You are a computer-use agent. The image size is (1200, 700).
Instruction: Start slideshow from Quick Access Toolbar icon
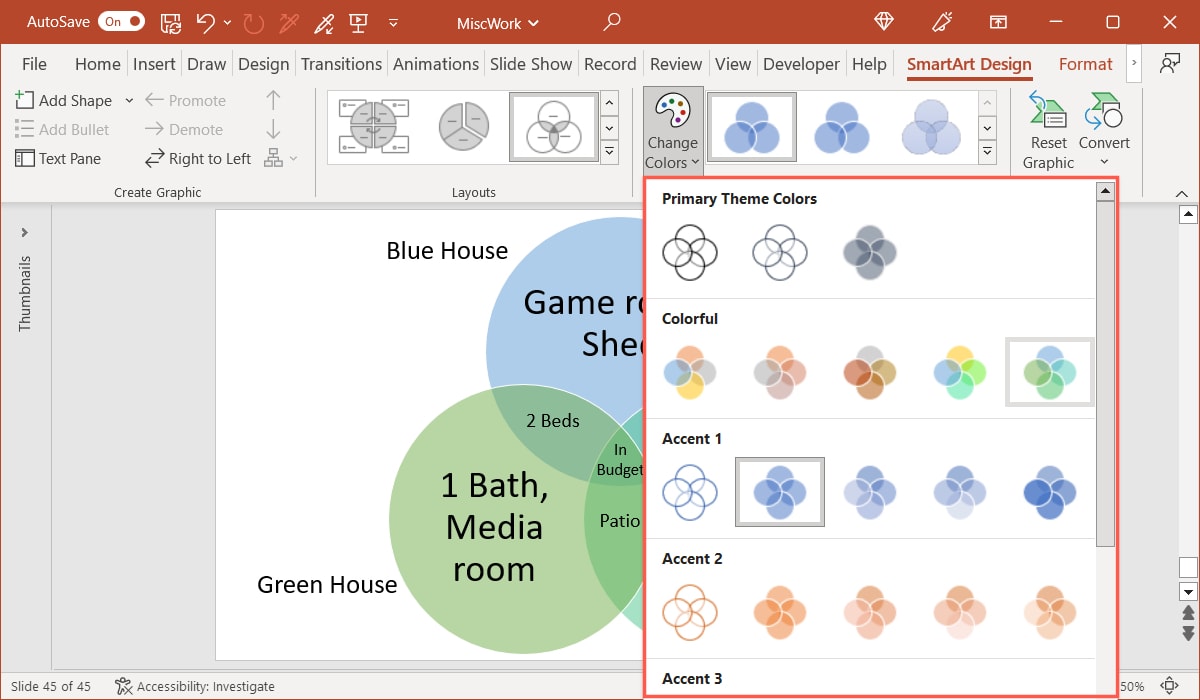356,22
